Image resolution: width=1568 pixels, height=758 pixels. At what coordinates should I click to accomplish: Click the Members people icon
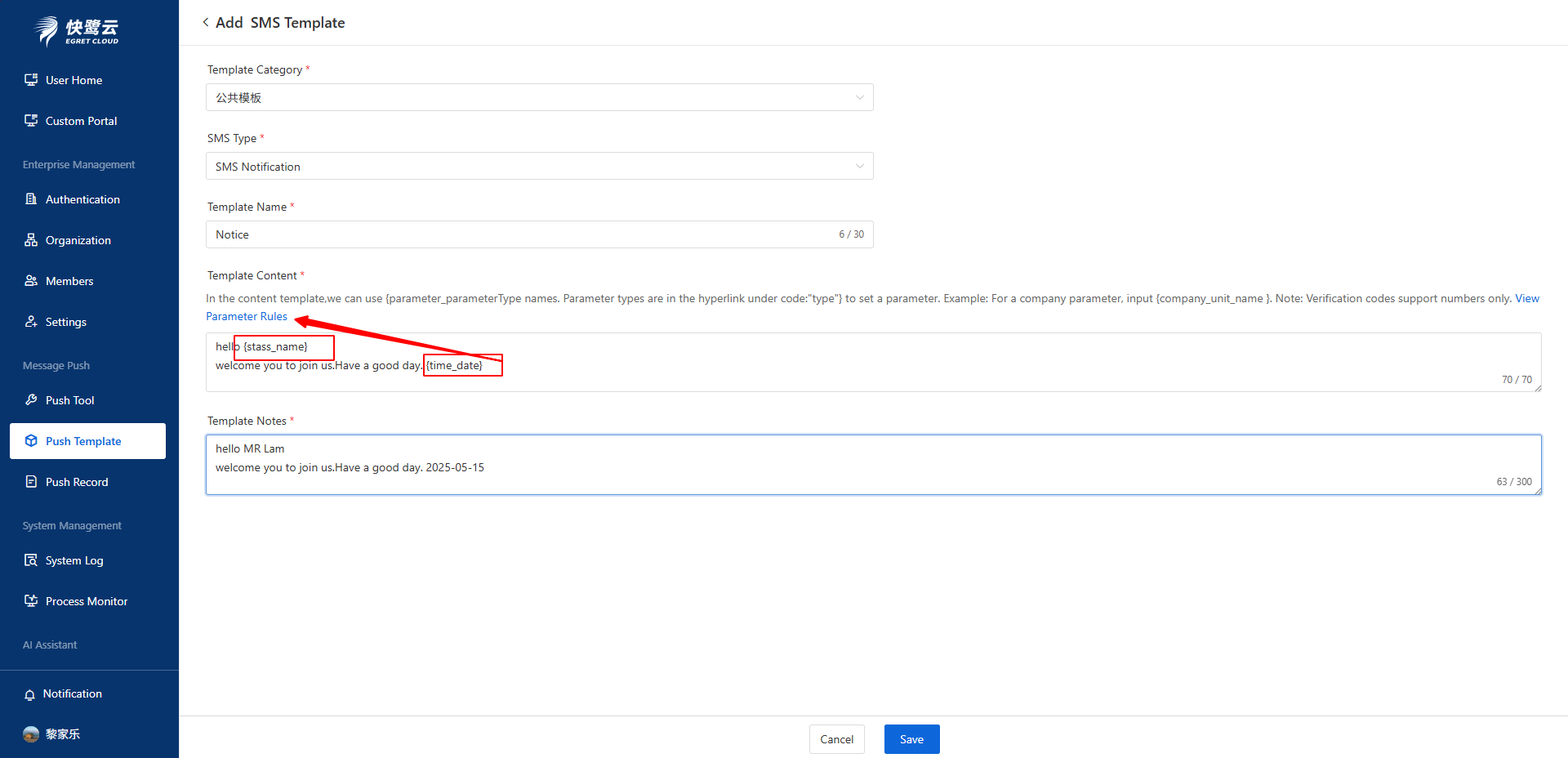[31, 281]
